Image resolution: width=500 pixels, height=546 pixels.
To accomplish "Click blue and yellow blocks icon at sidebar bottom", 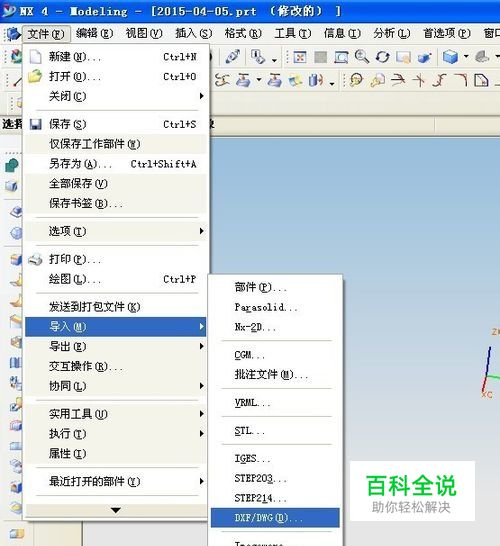I will (x=17, y=533).
